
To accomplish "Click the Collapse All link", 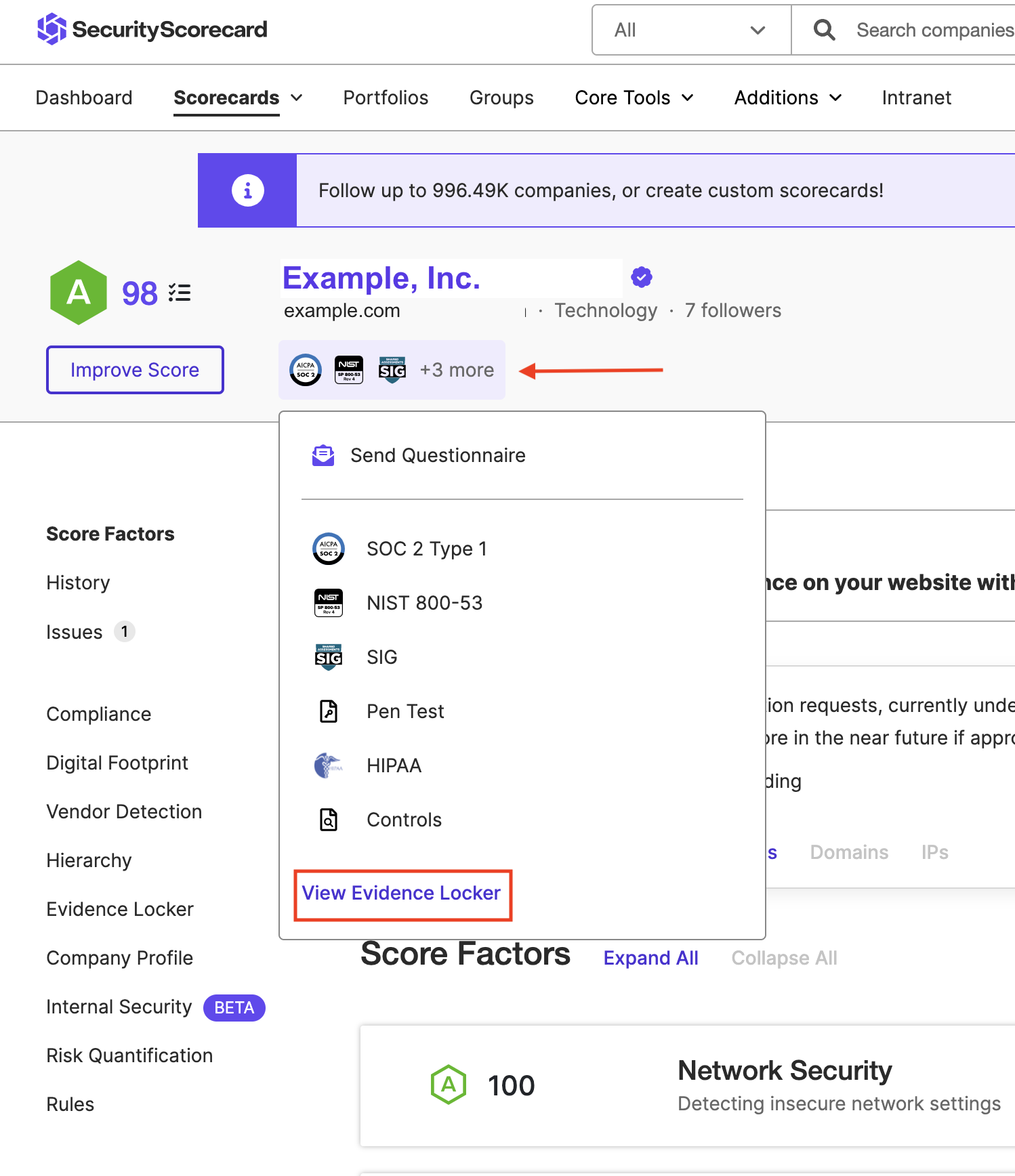I will [784, 958].
